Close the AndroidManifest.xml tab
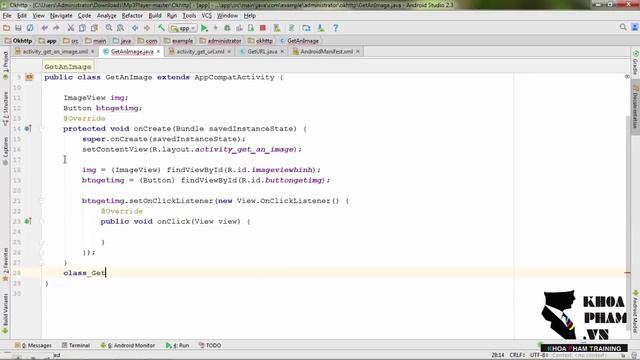 358,51
